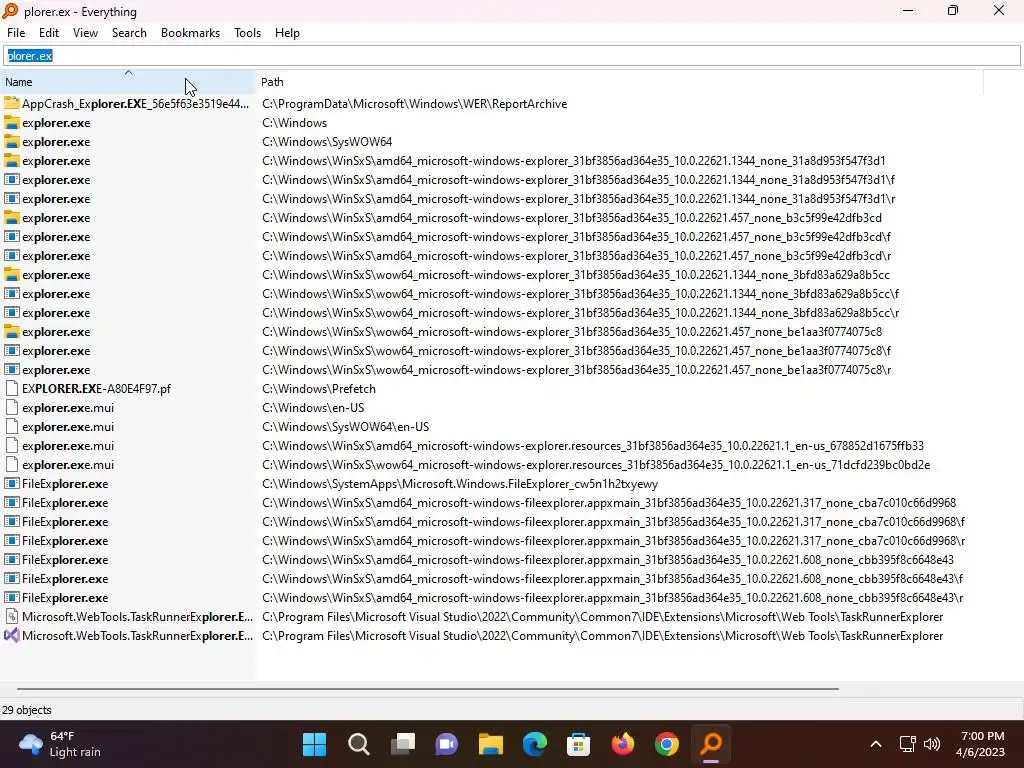Image resolution: width=1024 pixels, height=768 pixels.
Task: Select explorer.exe with wow64 path ending 4075c8\r
Action: click(56, 369)
